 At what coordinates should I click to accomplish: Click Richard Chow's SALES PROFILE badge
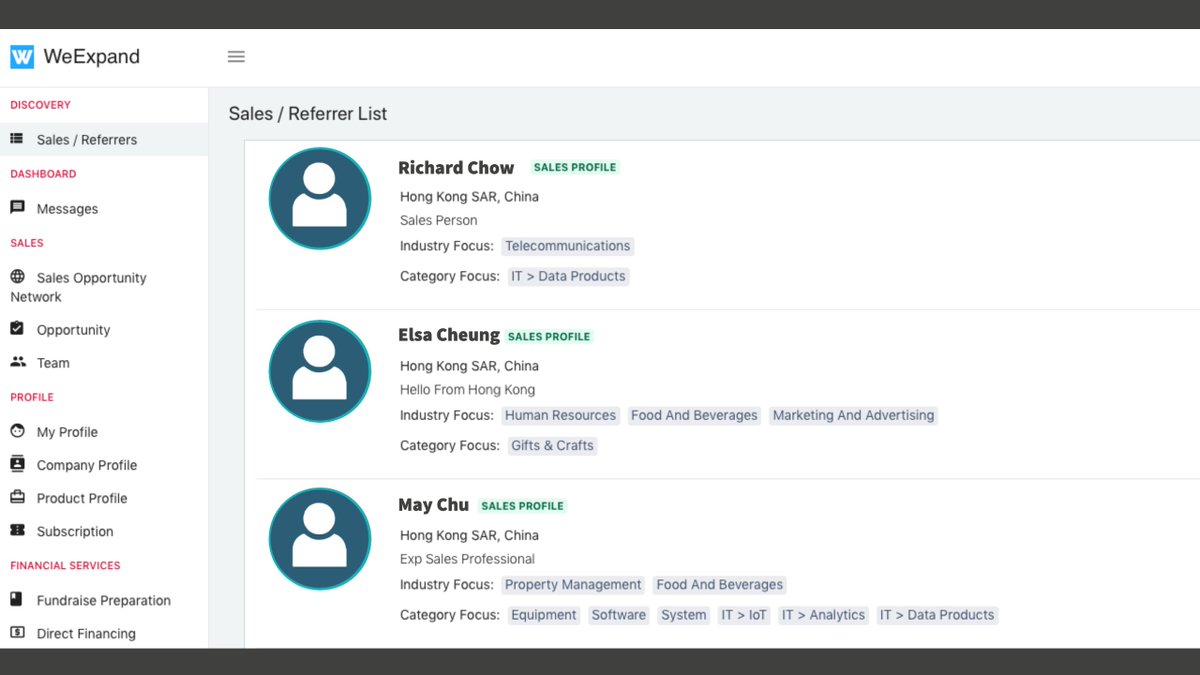coord(575,167)
